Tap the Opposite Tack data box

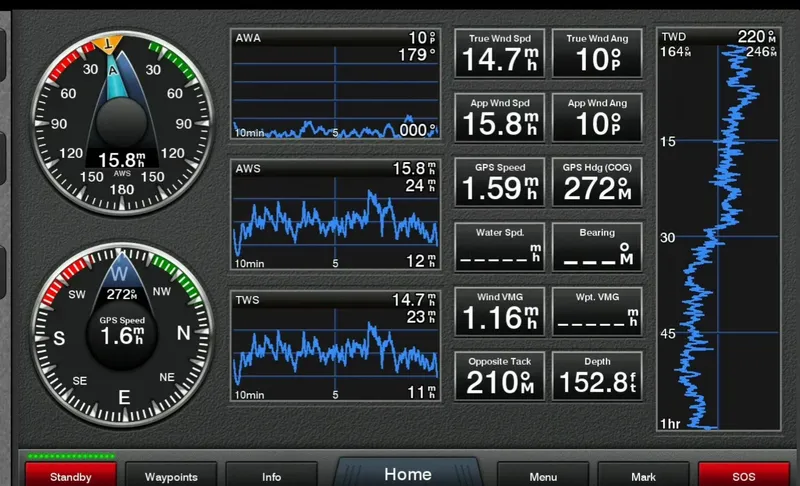pos(499,375)
